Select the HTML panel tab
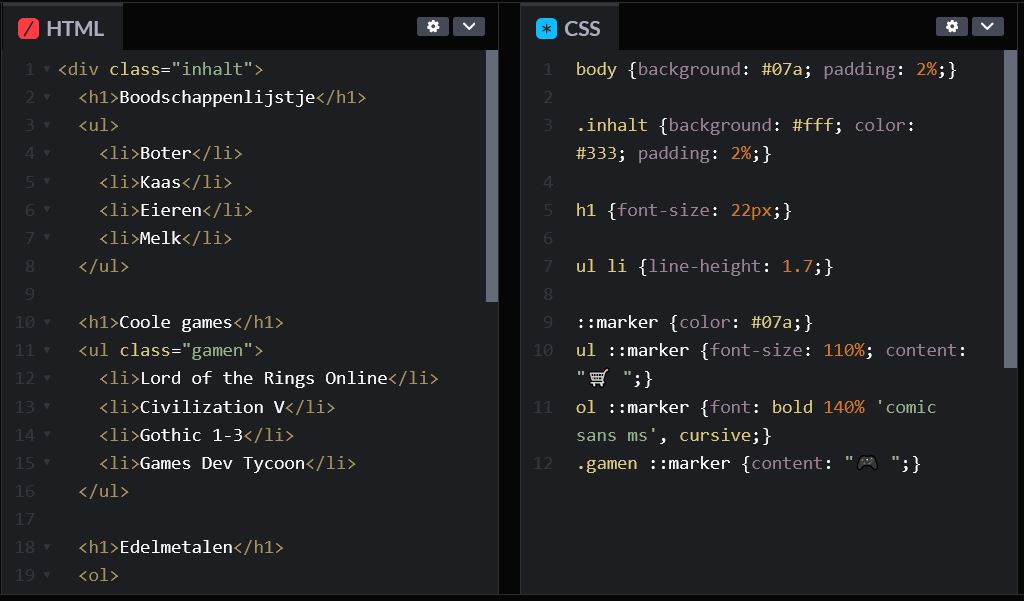The height and width of the screenshot is (601, 1024). point(62,27)
